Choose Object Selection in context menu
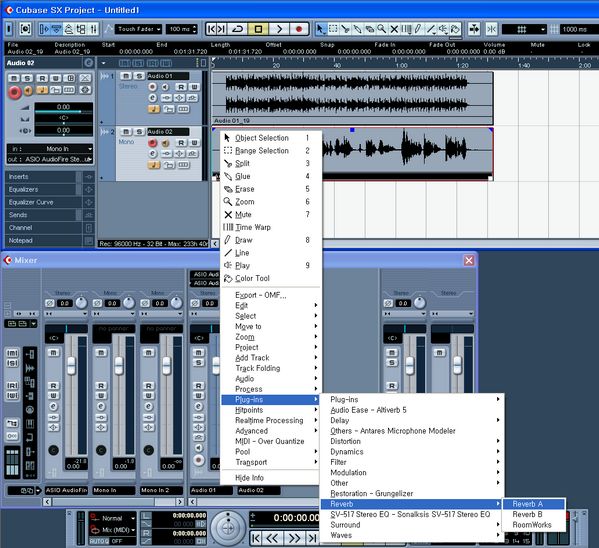 (270, 138)
